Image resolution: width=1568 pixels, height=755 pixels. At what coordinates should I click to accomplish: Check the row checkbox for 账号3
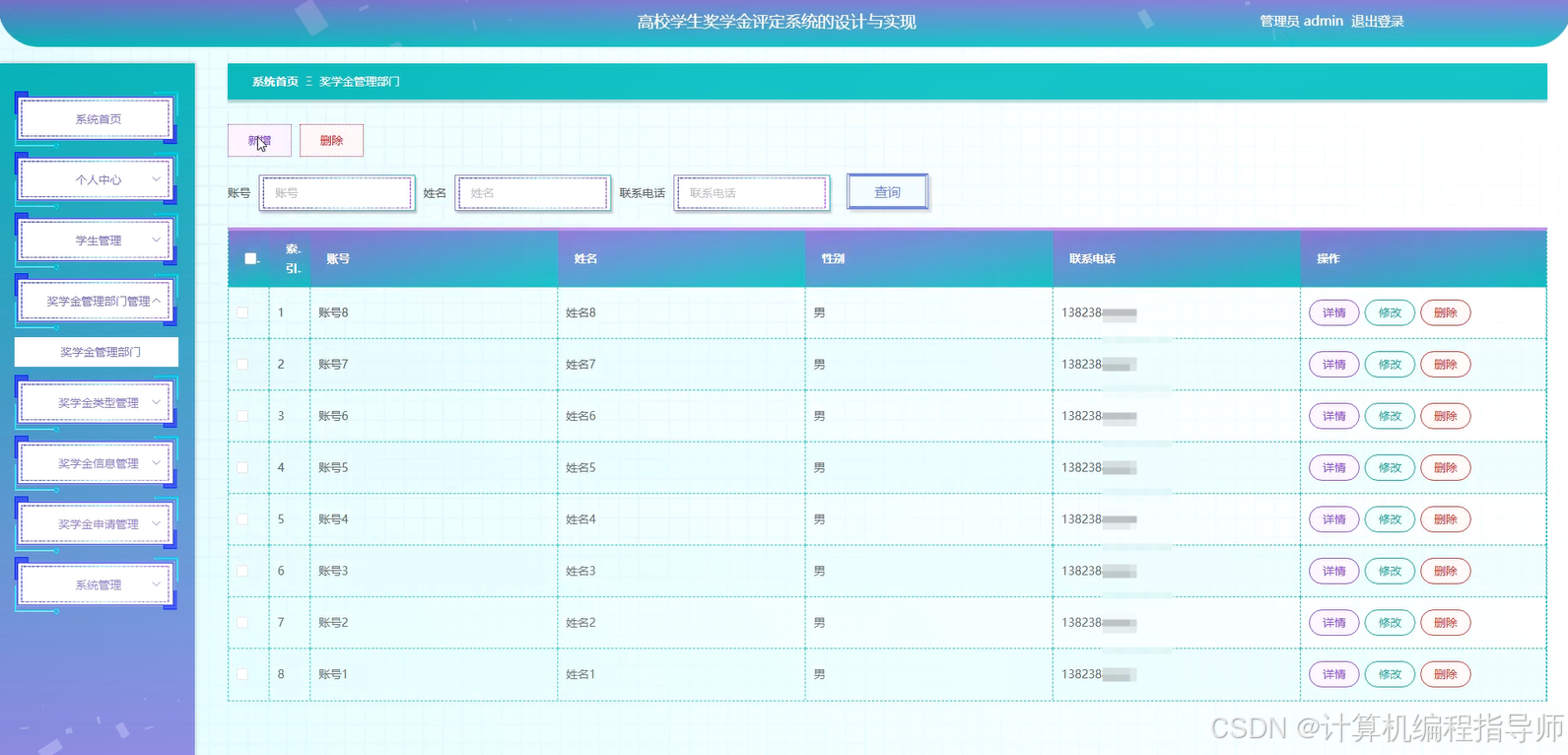[242, 571]
